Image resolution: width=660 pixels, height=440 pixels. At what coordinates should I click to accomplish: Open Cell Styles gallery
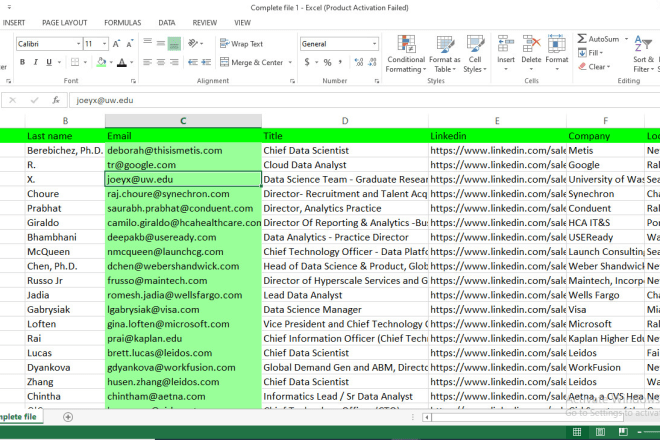click(475, 54)
